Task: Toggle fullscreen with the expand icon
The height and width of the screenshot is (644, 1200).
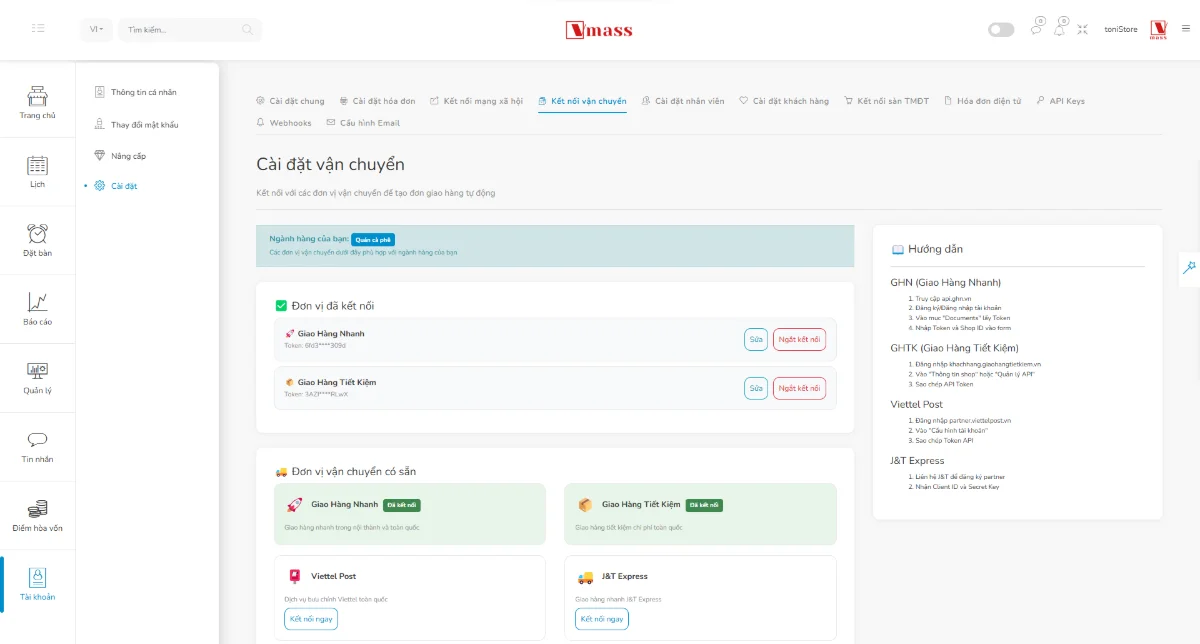Action: click(1083, 30)
